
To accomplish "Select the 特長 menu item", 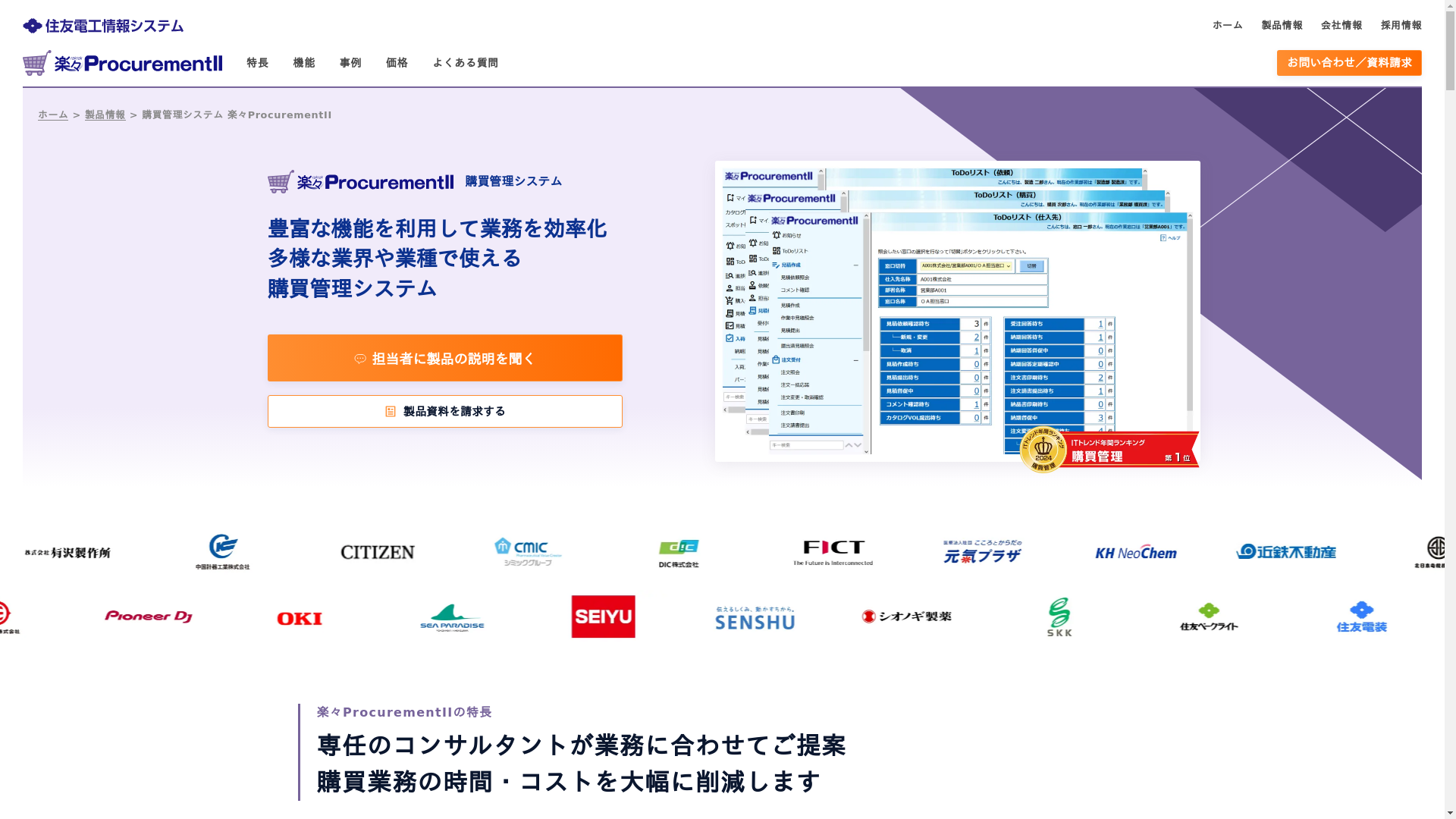I will point(257,63).
